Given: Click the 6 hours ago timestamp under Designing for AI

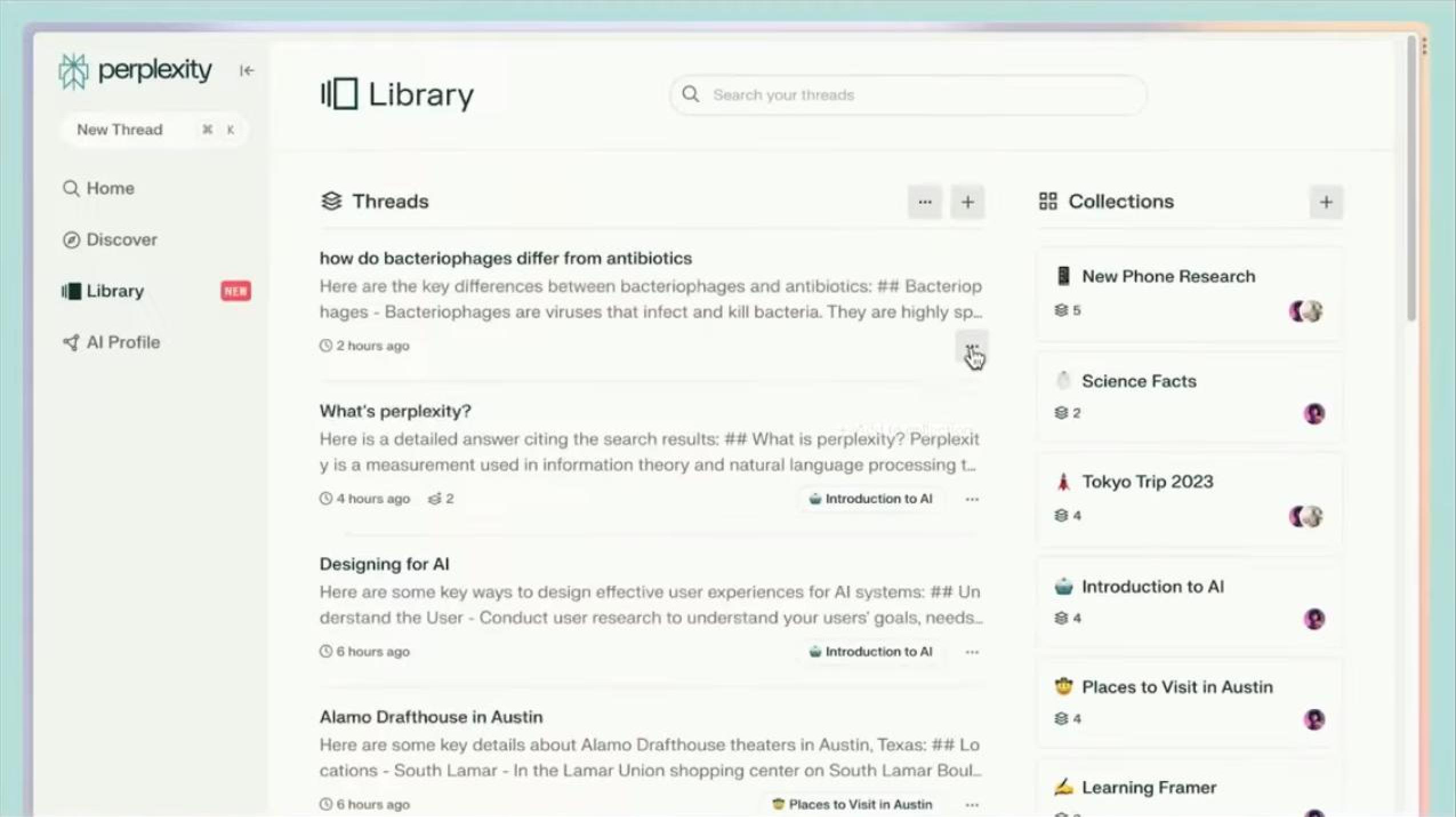Looking at the screenshot, I should coord(364,652).
